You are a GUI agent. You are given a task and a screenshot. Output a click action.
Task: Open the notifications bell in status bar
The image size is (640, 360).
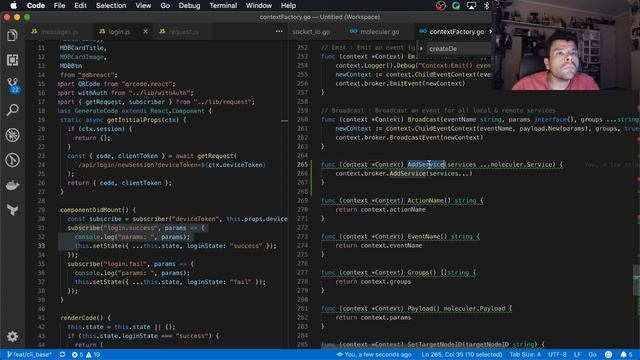(626, 355)
